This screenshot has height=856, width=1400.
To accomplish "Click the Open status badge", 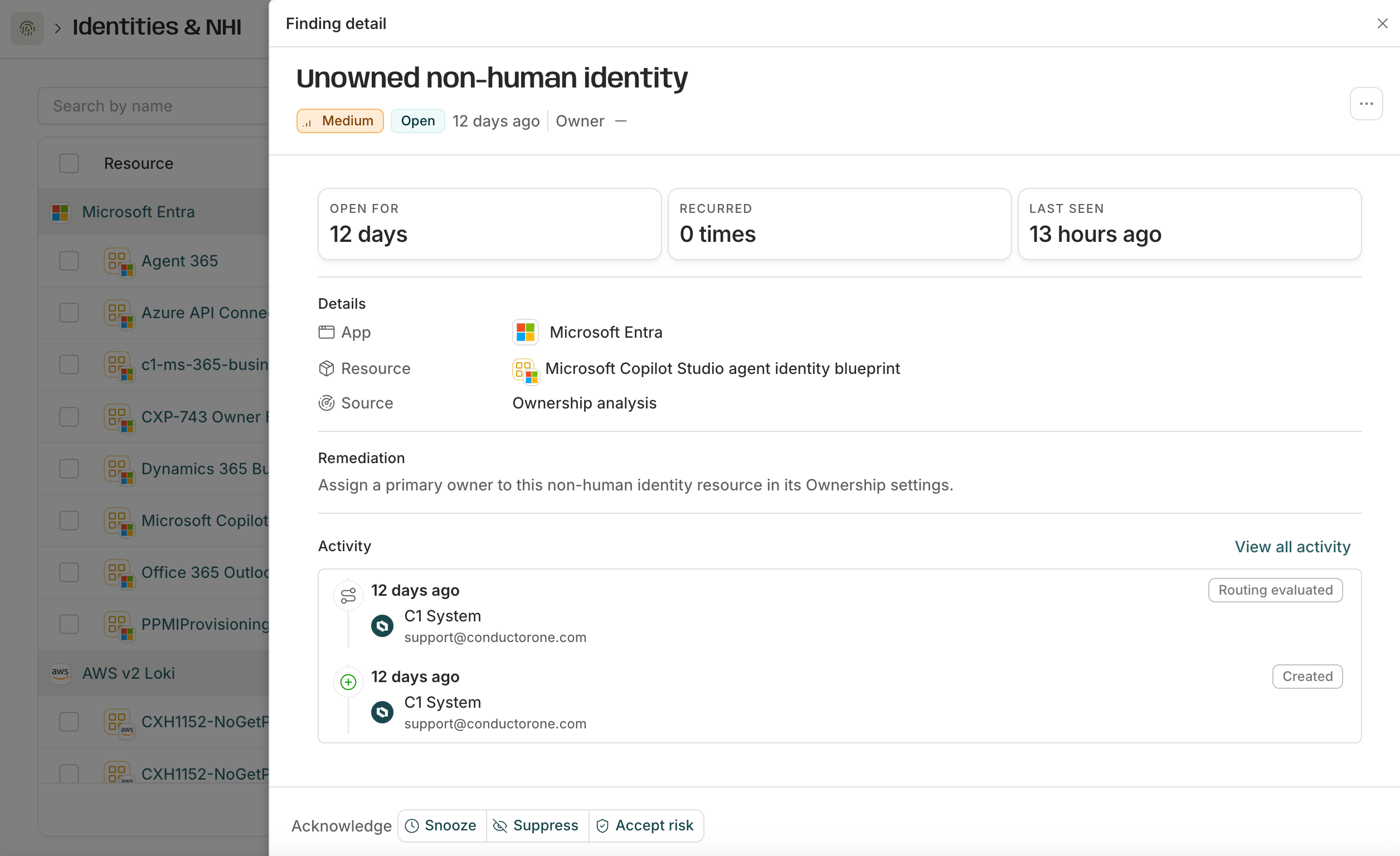I will pyautogui.click(x=417, y=121).
